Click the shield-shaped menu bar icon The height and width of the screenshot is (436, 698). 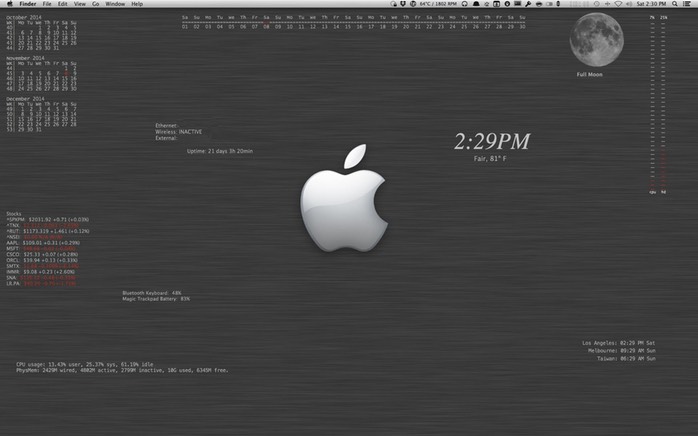[x=403, y=4]
